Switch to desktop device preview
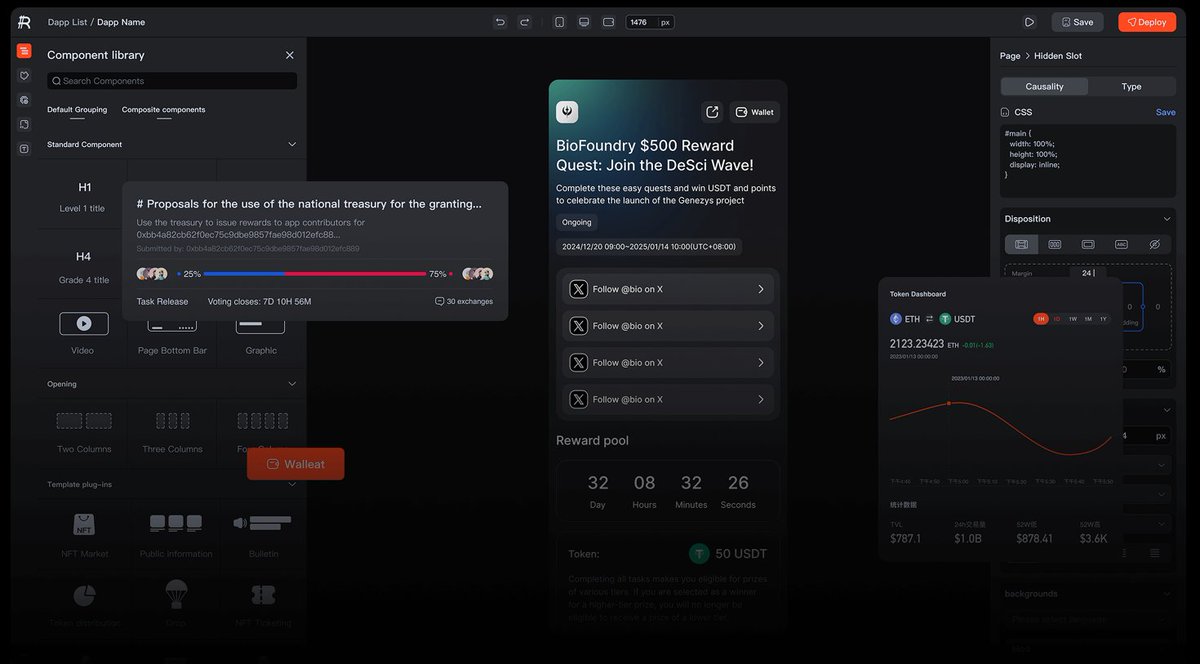This screenshot has height=664, width=1200. pyautogui.click(x=584, y=22)
